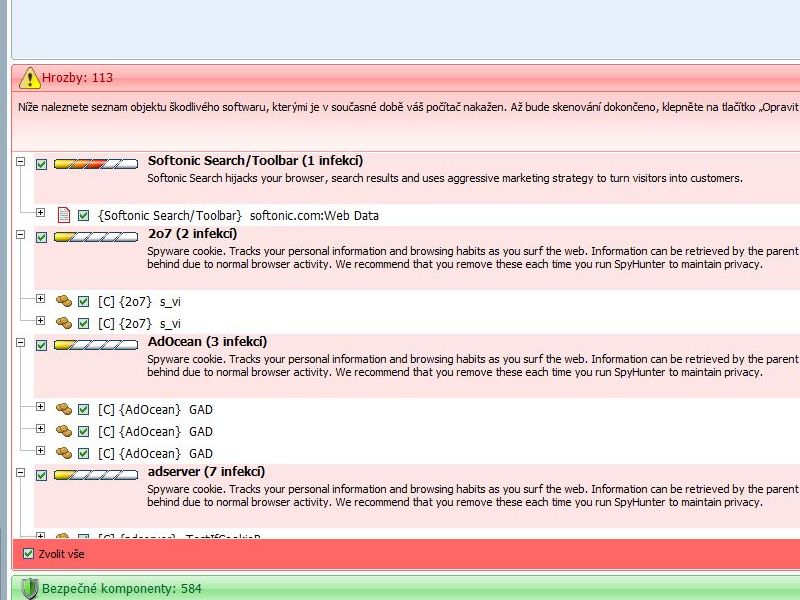Click the 'Níže naleznete seznam objektu' instruction text
The height and width of the screenshot is (600, 800).
[408, 107]
